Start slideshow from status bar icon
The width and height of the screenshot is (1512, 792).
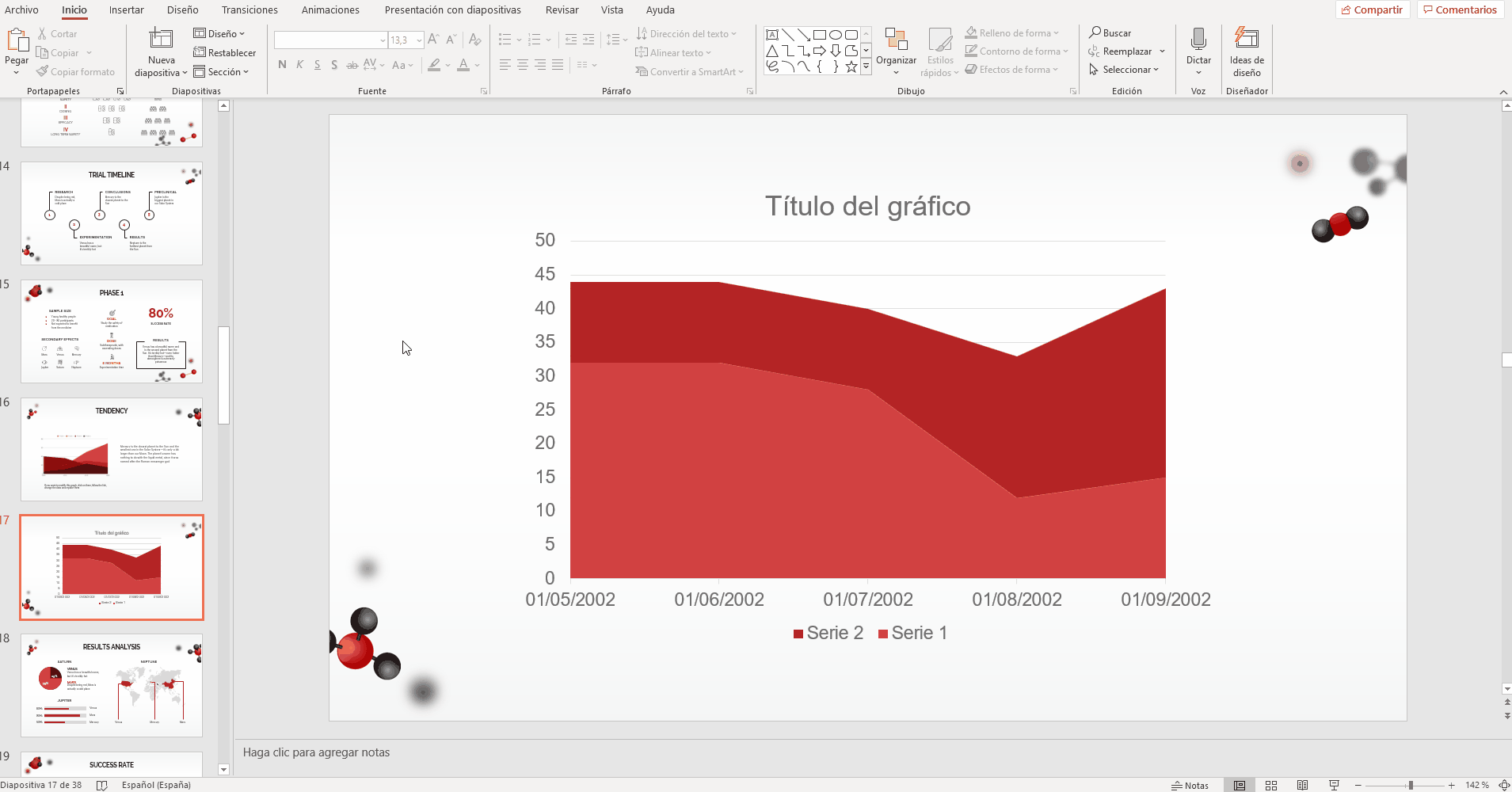click(1334, 785)
